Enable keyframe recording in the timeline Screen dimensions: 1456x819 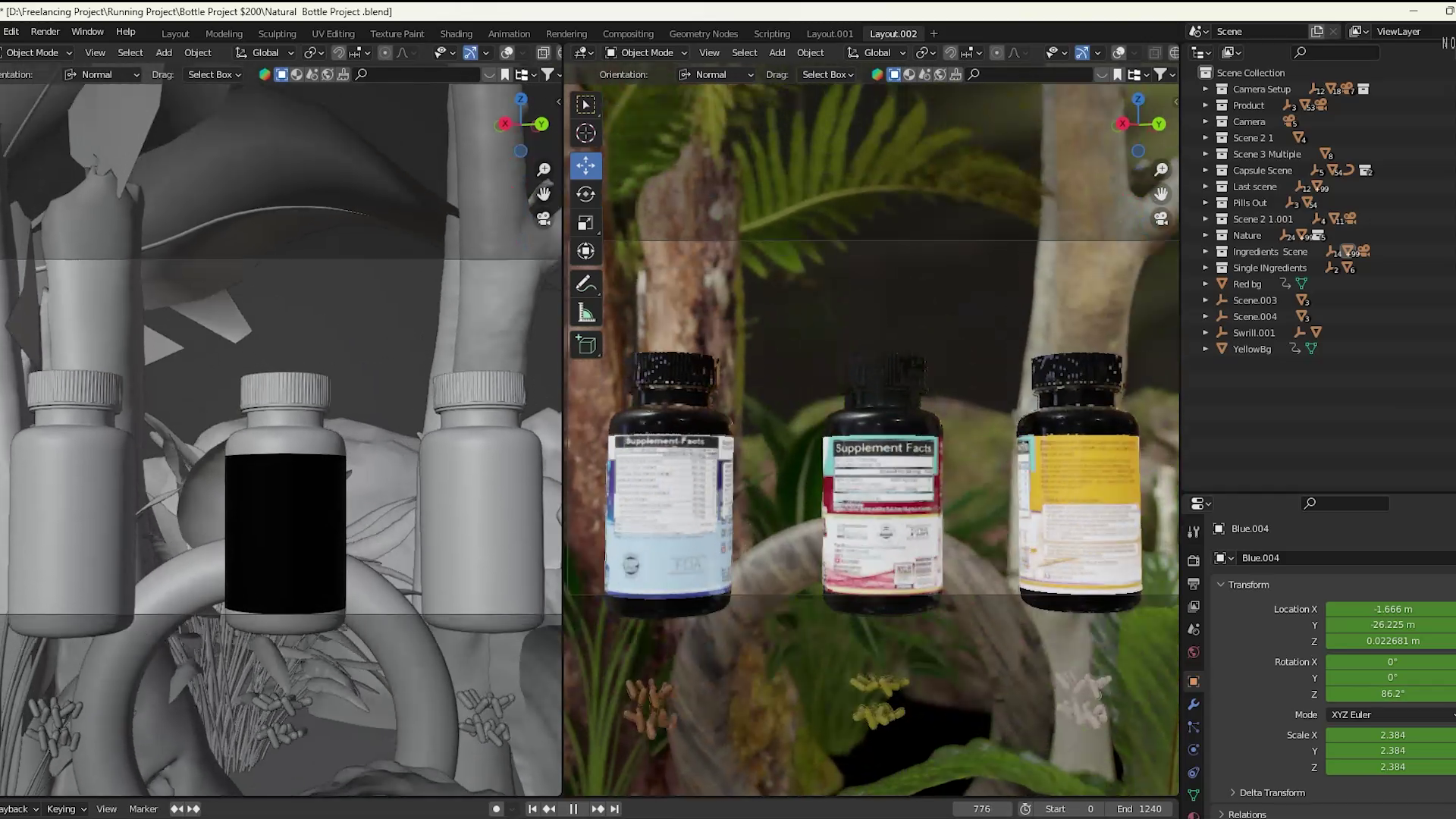point(496,809)
